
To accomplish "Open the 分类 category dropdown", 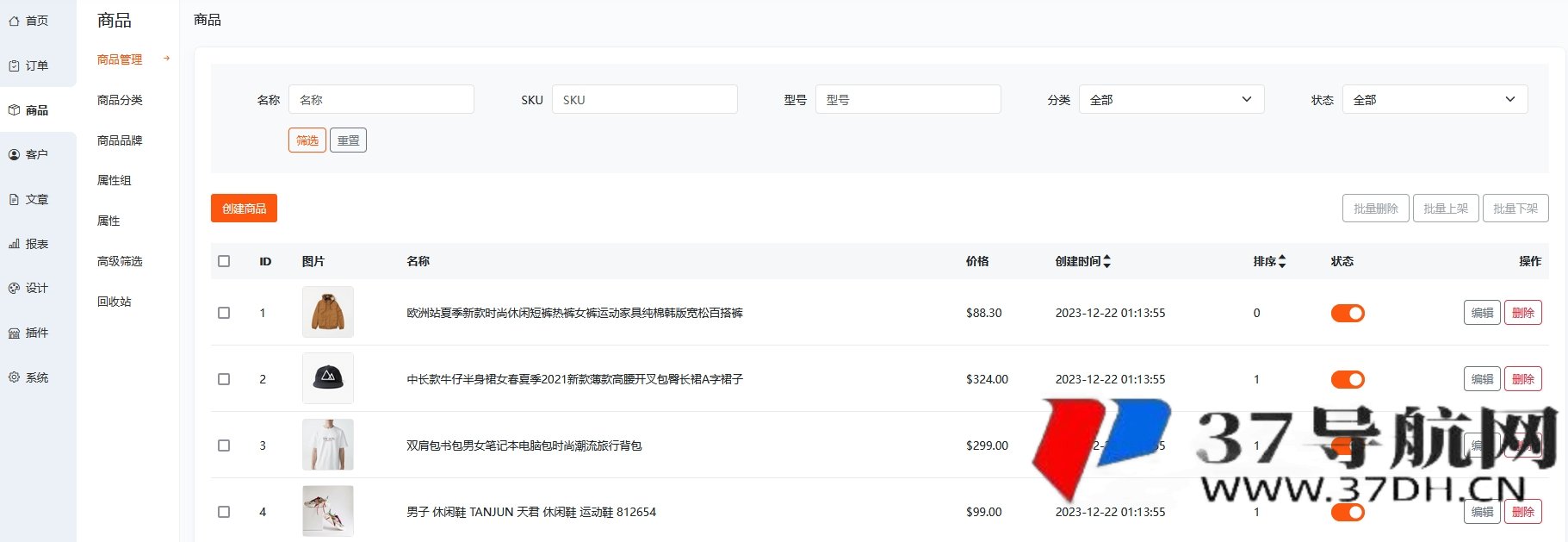I will [x=1171, y=99].
